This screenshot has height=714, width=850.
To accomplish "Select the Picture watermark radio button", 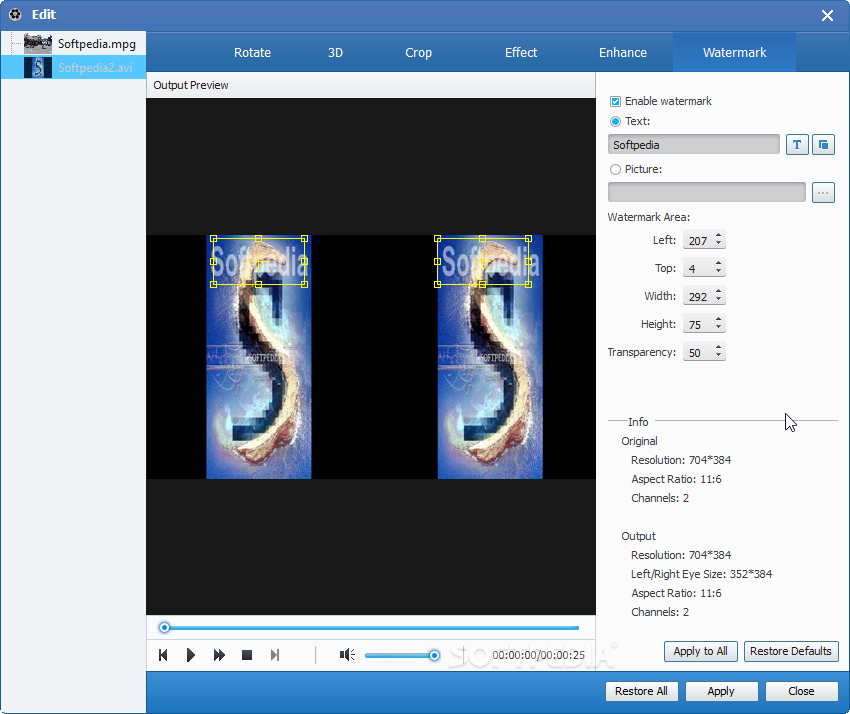I will tap(615, 170).
